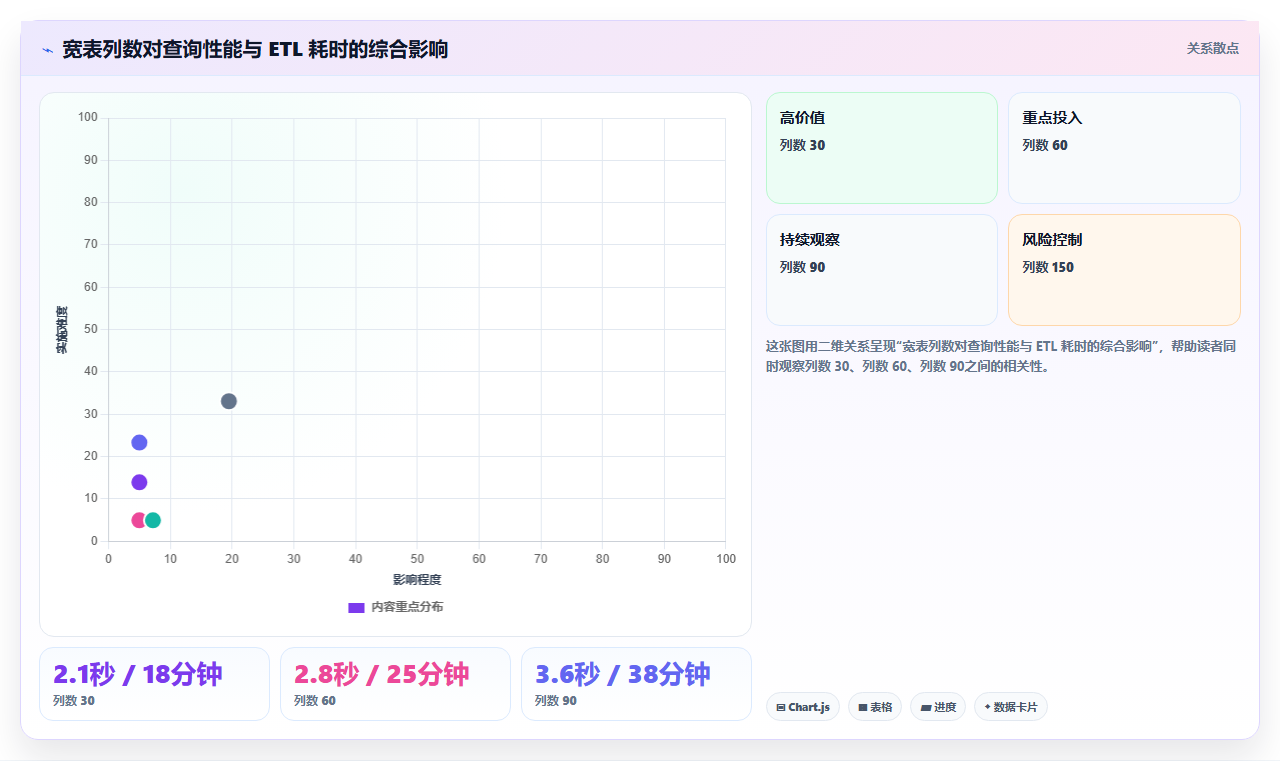The image size is (1280, 761).
Task: Click the 关系散点 label in header
Action: tap(1213, 48)
